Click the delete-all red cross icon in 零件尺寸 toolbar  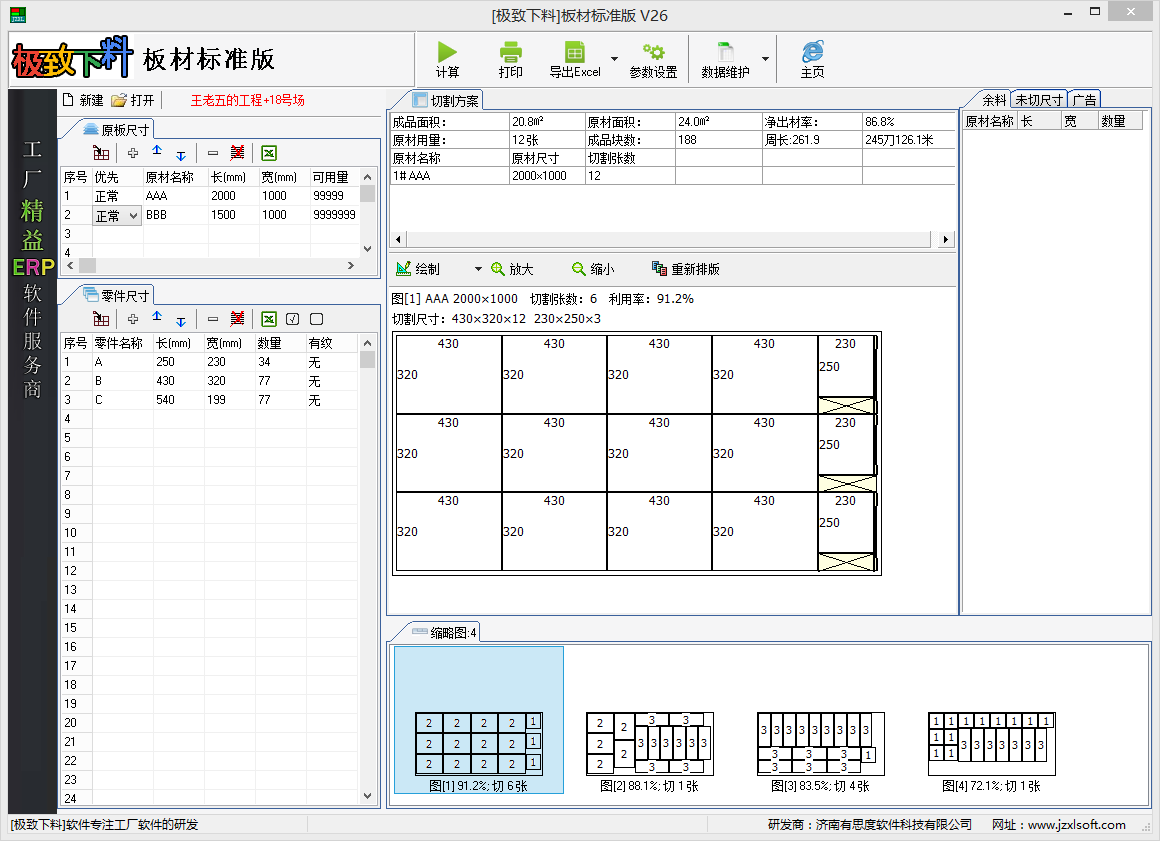(237, 319)
